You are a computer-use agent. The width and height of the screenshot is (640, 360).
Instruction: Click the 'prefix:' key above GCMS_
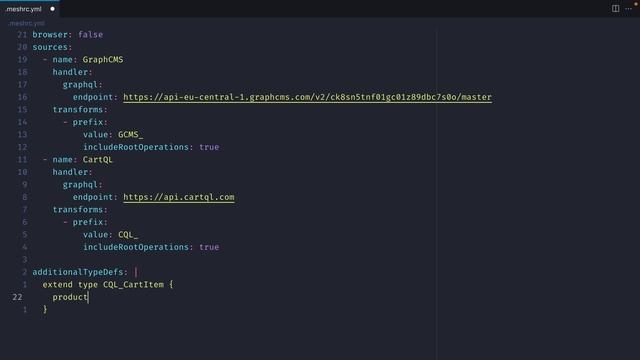click(x=90, y=122)
